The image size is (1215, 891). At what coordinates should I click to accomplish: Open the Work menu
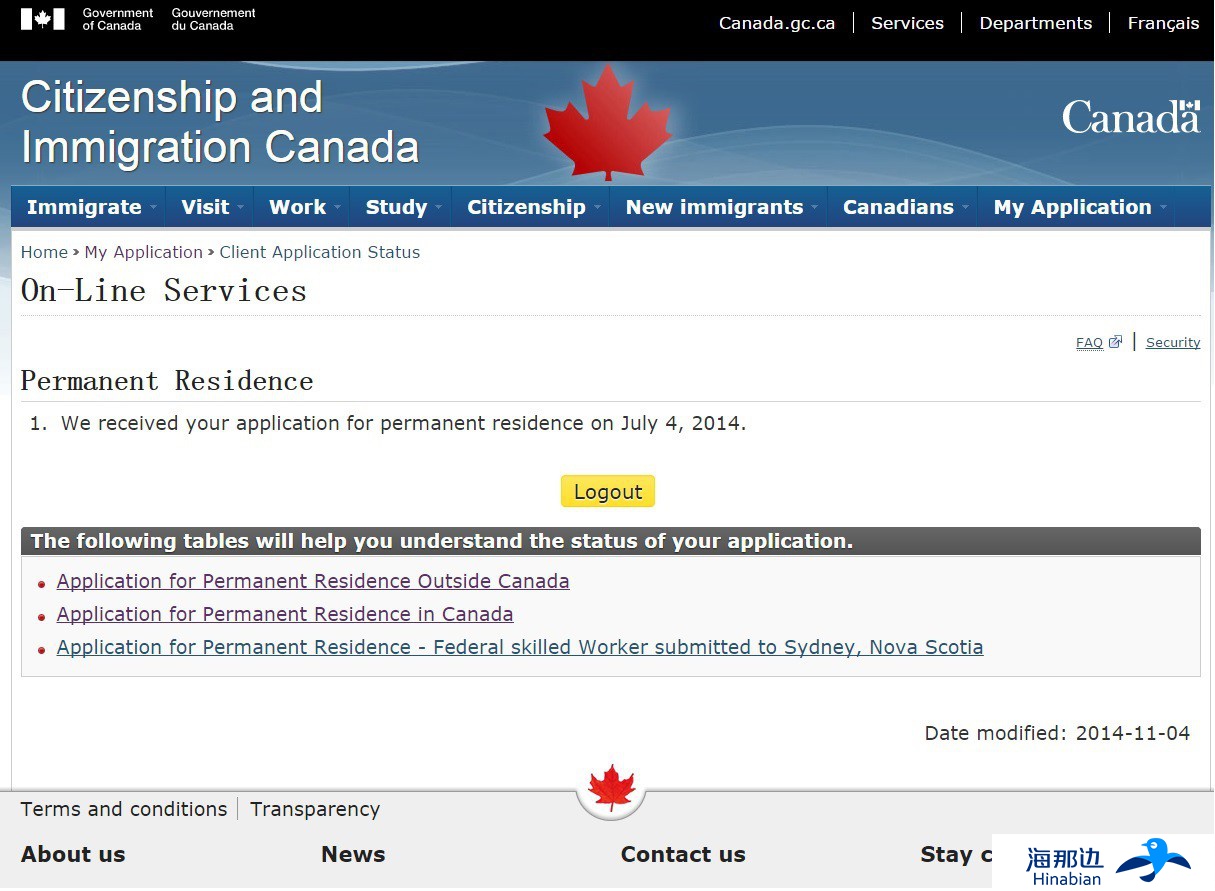(300, 207)
